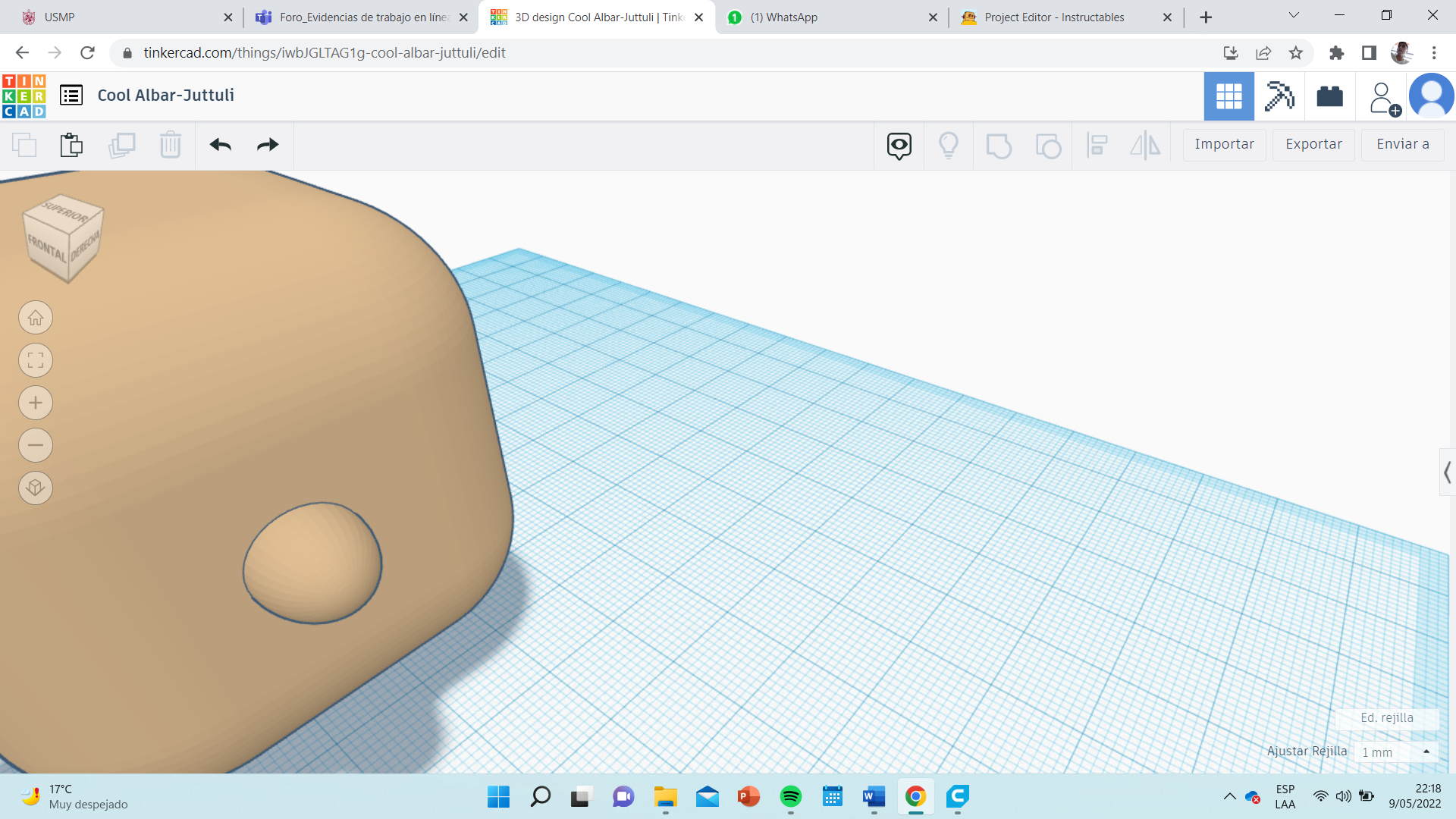Expand the Chrome tabs search arrow
This screenshot has width=1456, height=819.
click(x=1293, y=16)
